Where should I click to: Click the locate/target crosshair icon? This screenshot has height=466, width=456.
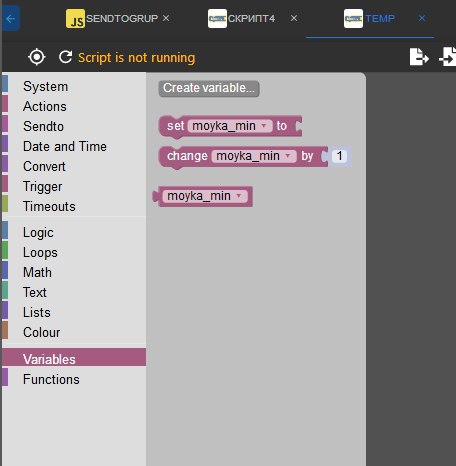click(37, 57)
